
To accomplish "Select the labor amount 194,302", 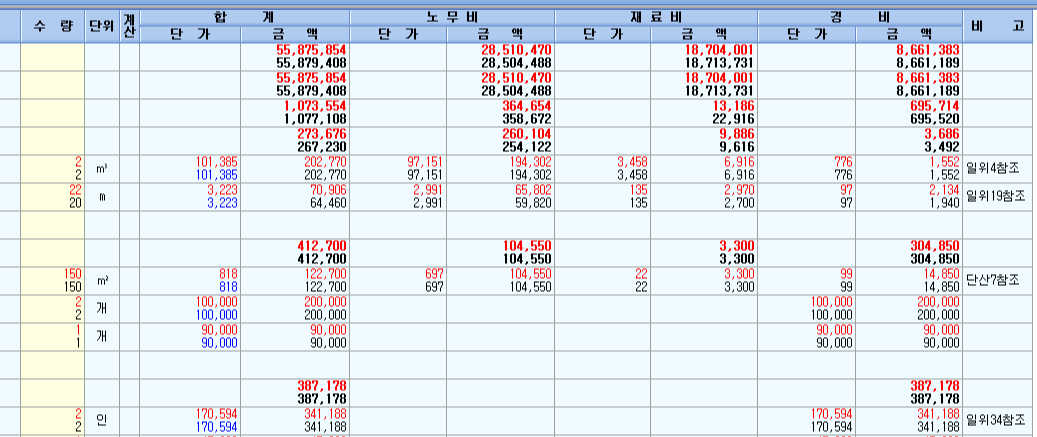I will click(x=501, y=169).
